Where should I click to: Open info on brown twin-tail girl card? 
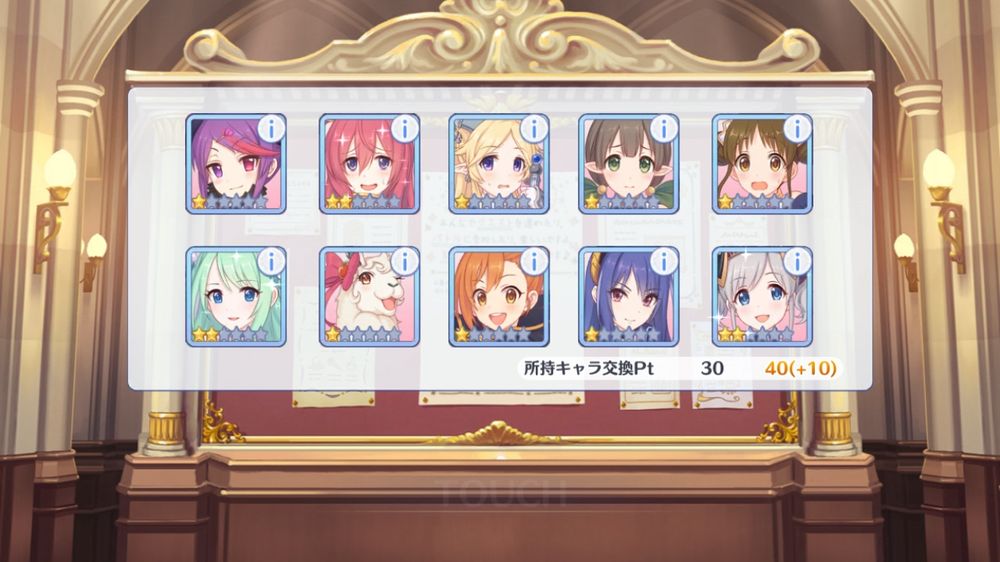coord(797,129)
